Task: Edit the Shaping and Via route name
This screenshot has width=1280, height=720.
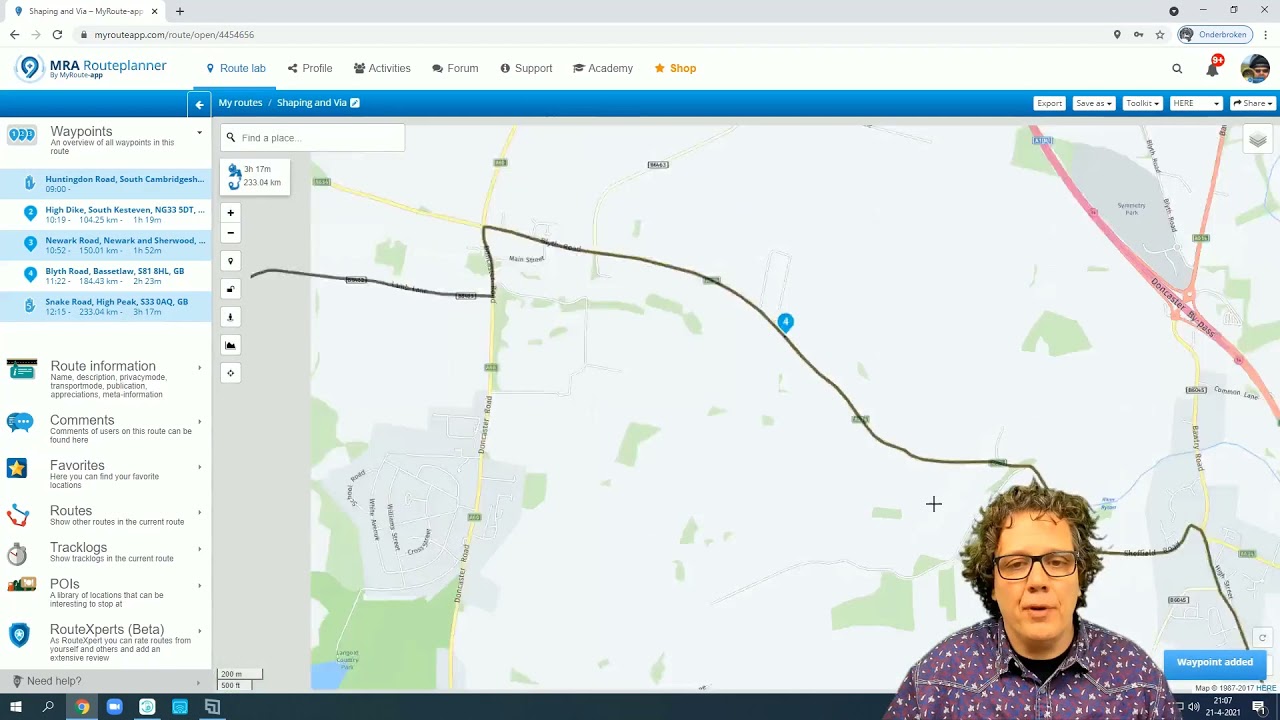Action: click(x=355, y=103)
